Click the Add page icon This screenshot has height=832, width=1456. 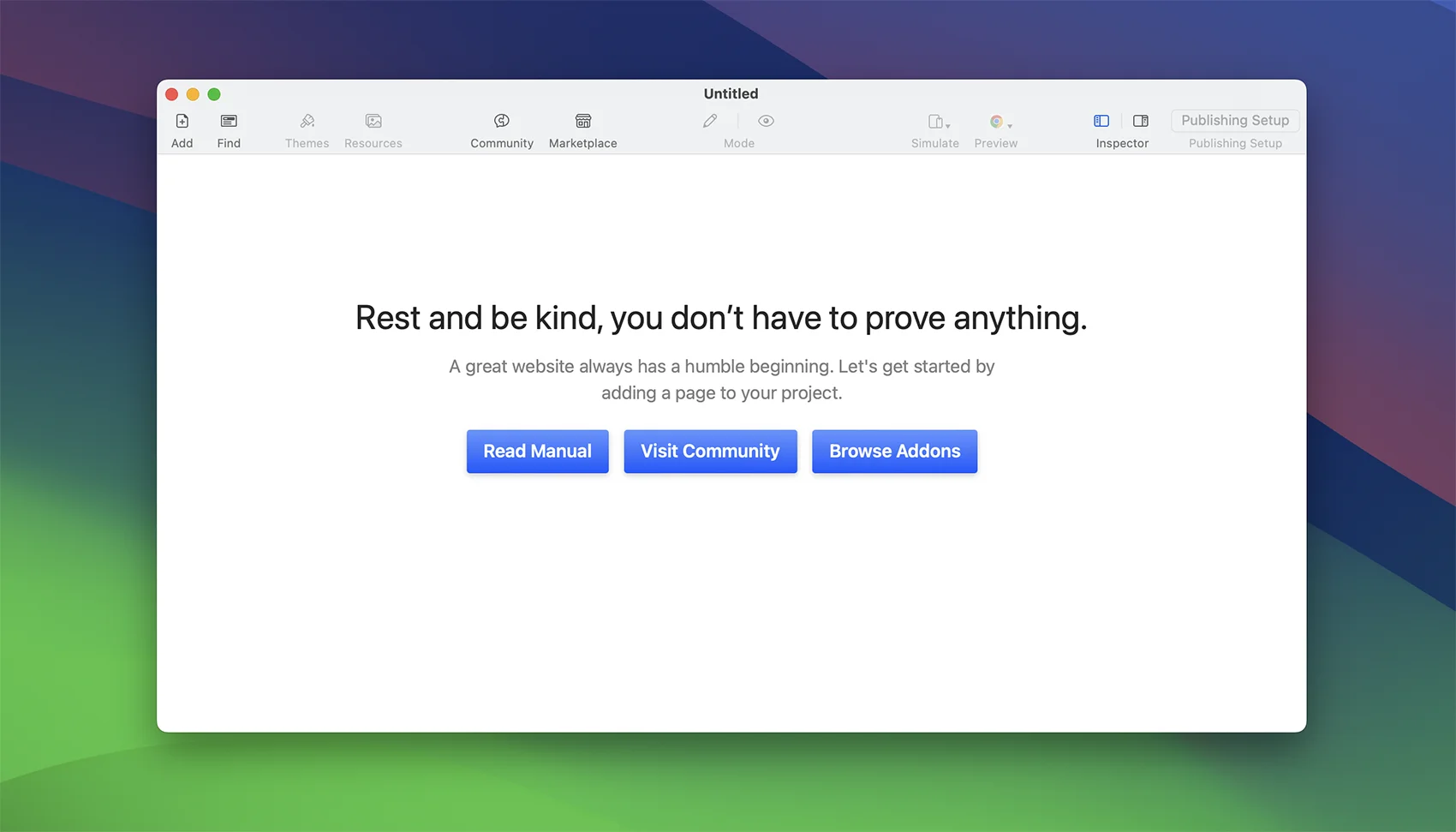tap(182, 122)
